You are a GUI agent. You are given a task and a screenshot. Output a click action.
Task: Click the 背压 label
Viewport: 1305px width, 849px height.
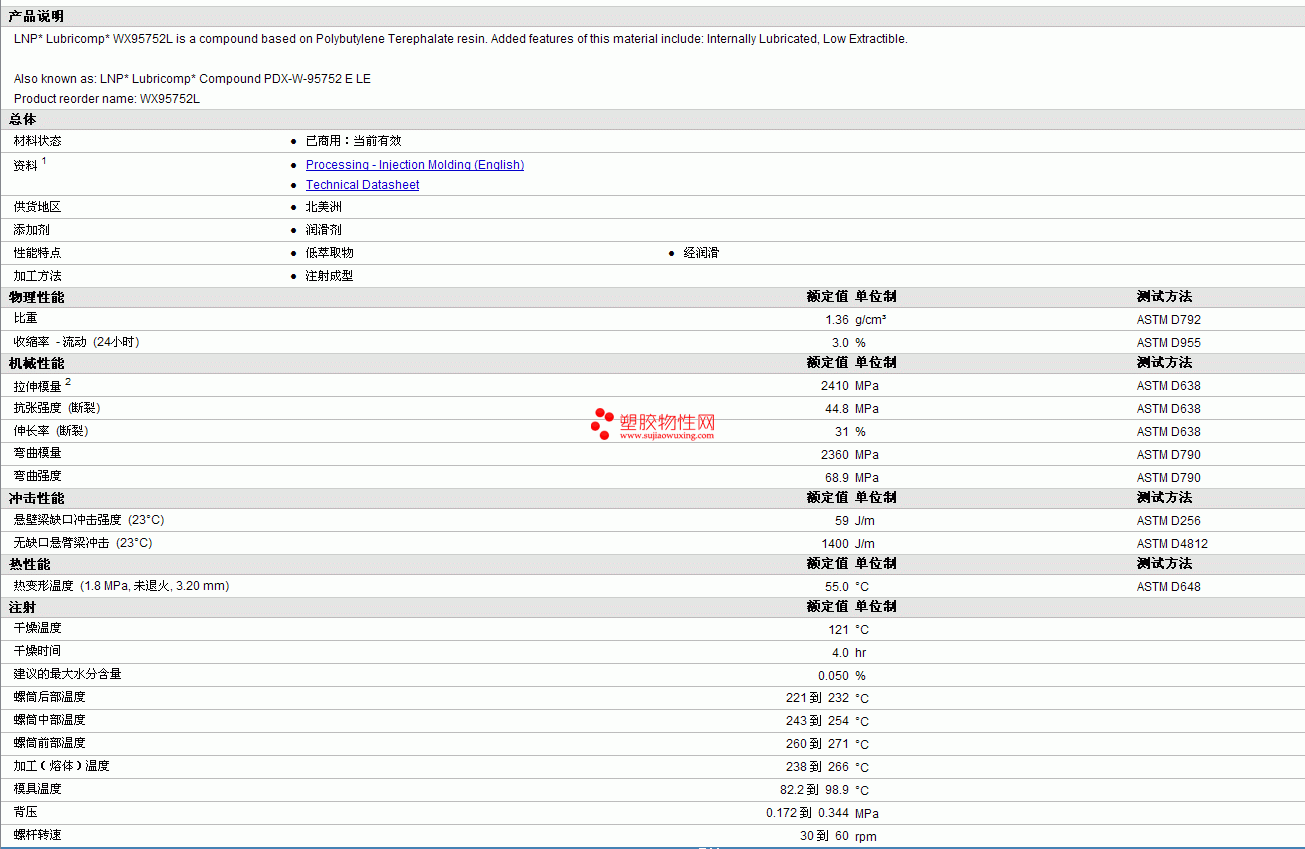25,812
